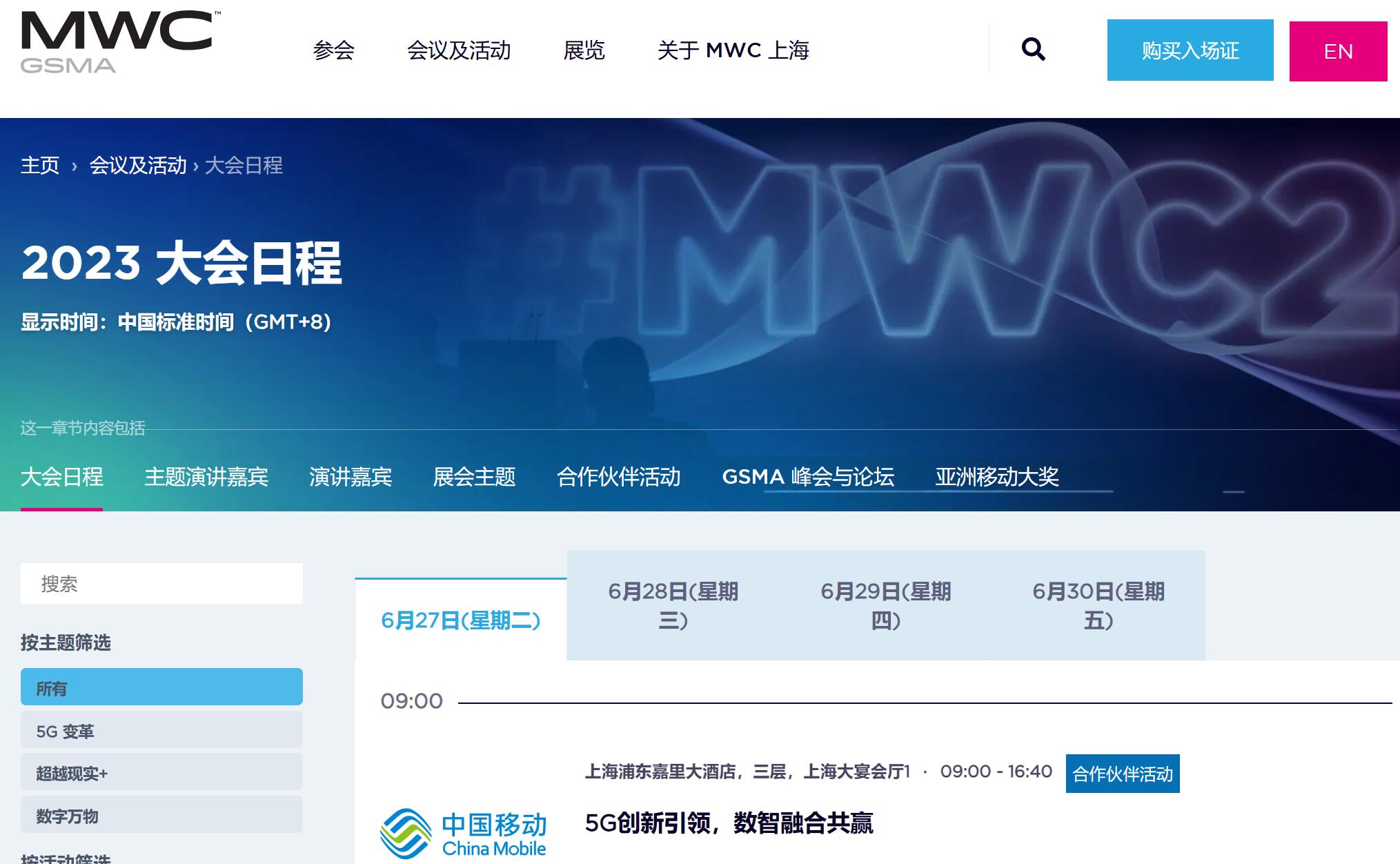Switch to 6月28日(星期三) date tab
Screen dimensions: 1400x864
(673, 605)
